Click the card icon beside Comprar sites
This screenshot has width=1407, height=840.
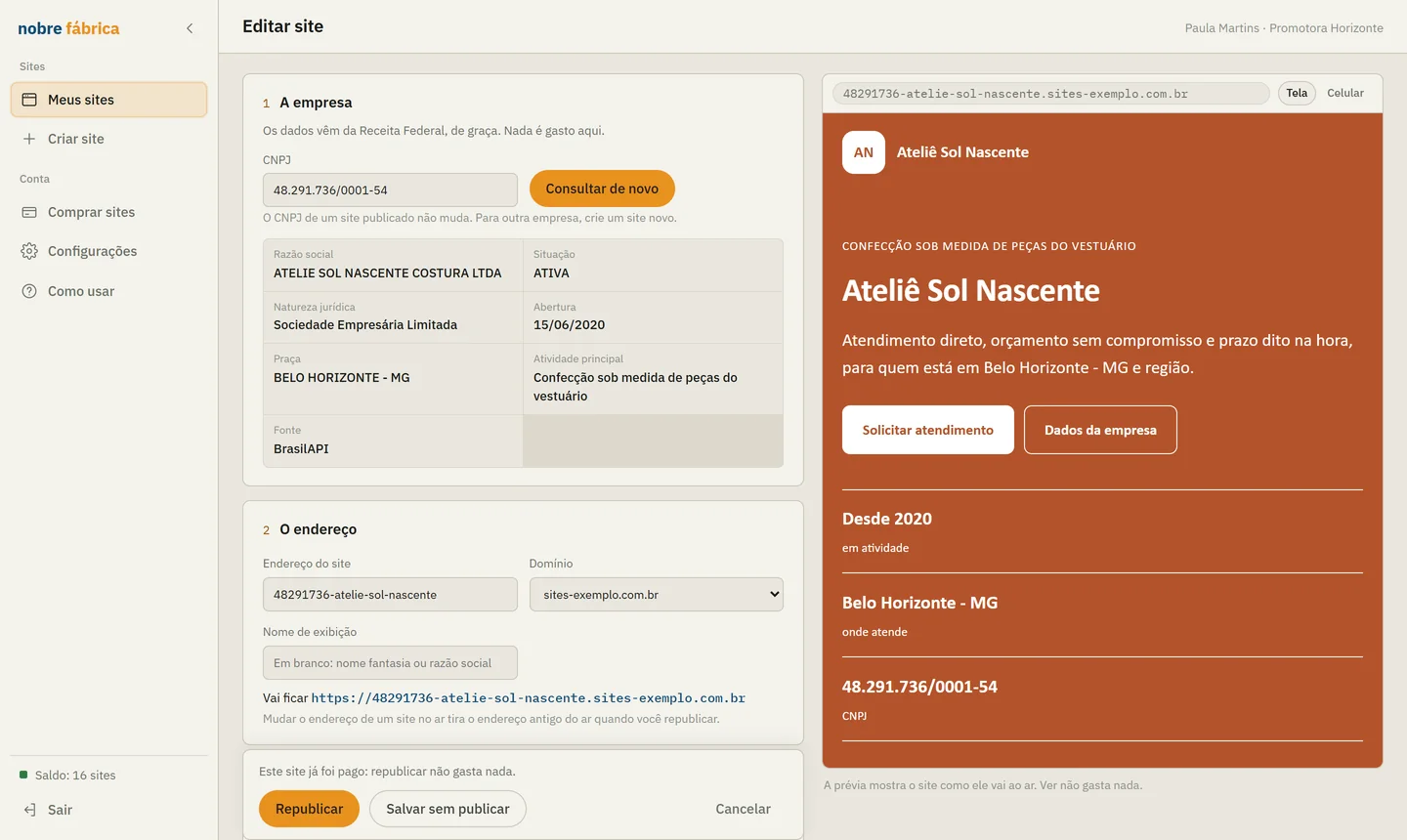[29, 212]
